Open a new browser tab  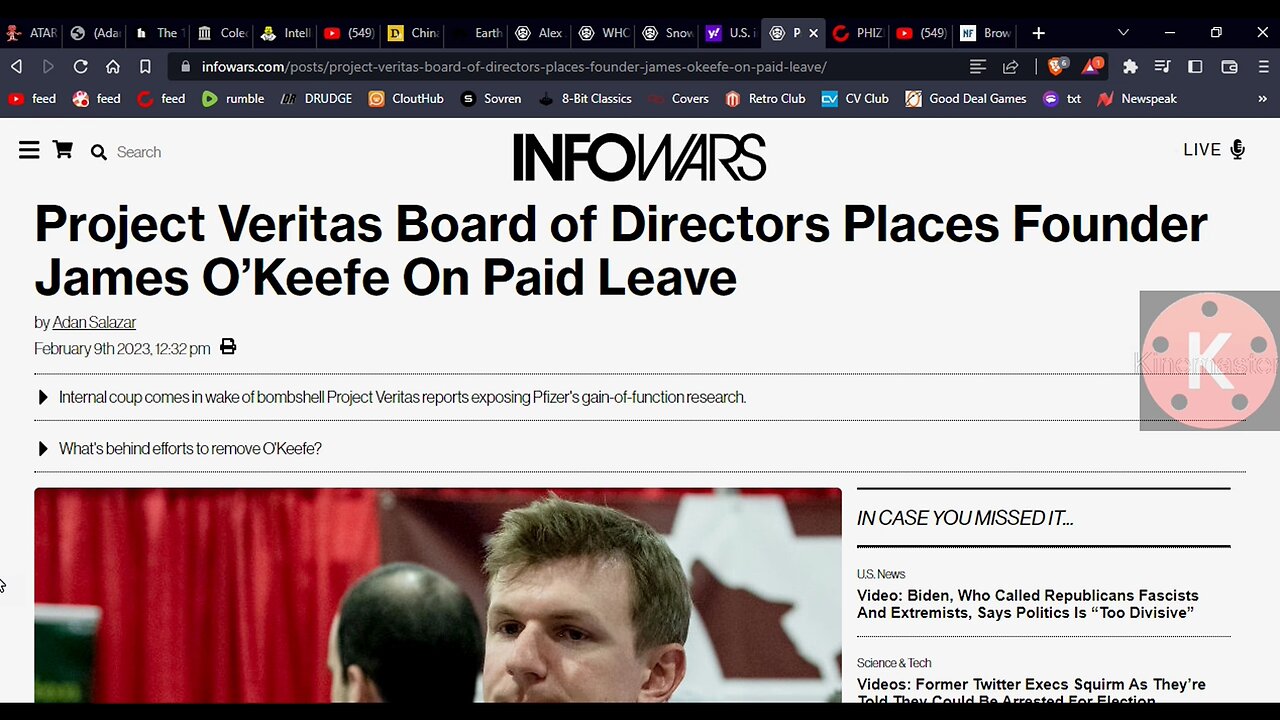click(1038, 33)
